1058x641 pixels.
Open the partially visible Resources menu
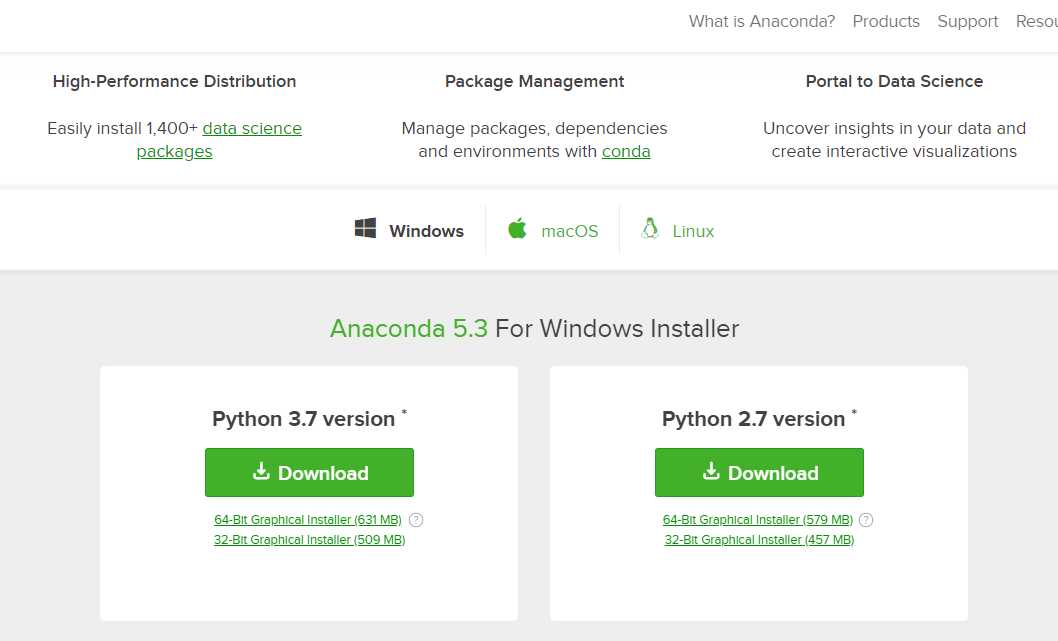click(x=1037, y=22)
